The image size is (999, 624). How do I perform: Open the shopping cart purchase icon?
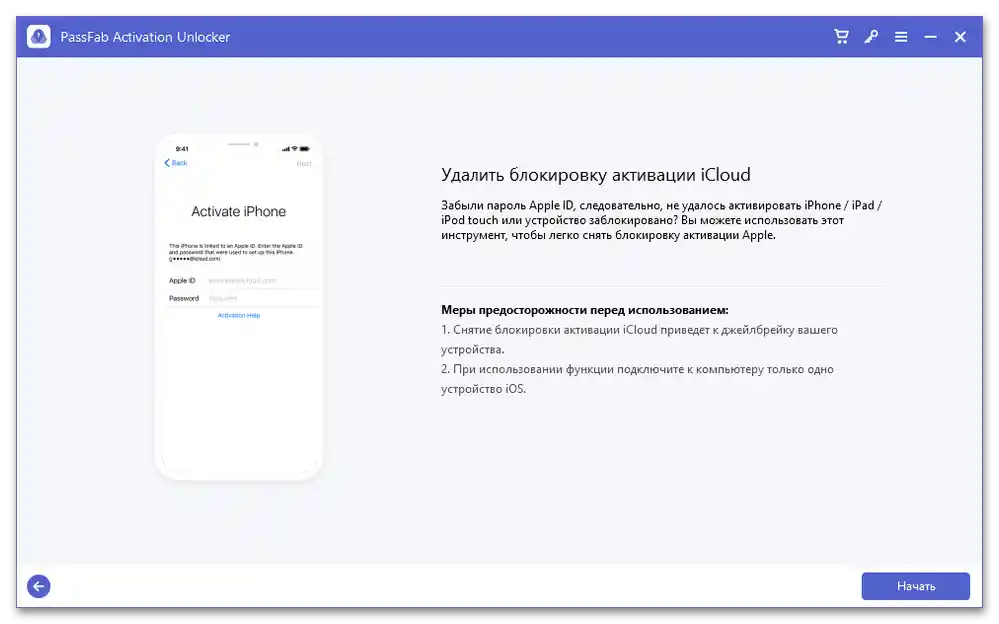click(841, 37)
